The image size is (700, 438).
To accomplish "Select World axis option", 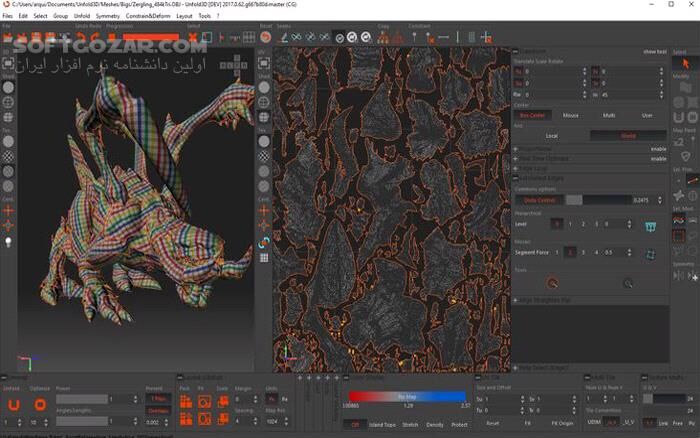I will pyautogui.click(x=628, y=135).
